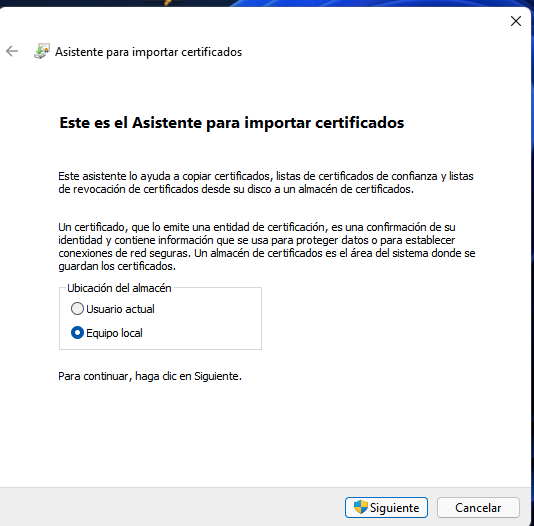Click the empty area inside the almacén group box
Image resolution: width=534 pixels, height=526 pixels.
tap(208, 320)
